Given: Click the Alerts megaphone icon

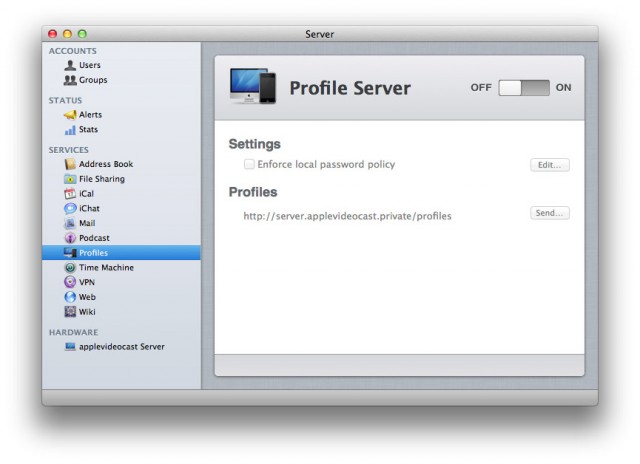Looking at the screenshot, I should pos(70,115).
